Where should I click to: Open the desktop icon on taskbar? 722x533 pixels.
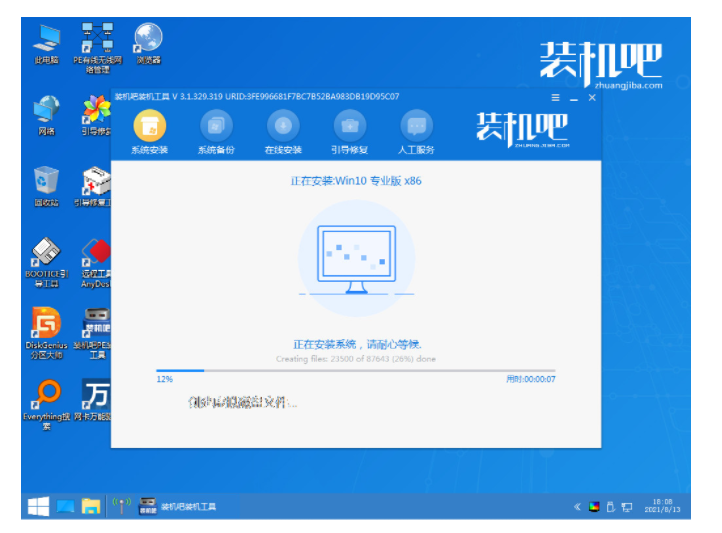[65, 507]
